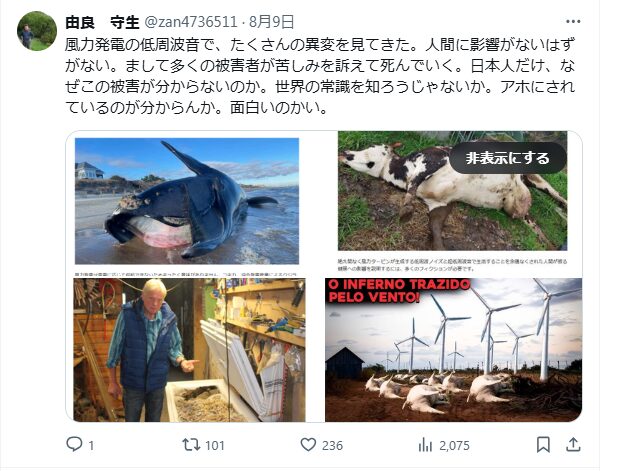Like the post with the heart icon

click(x=308, y=444)
